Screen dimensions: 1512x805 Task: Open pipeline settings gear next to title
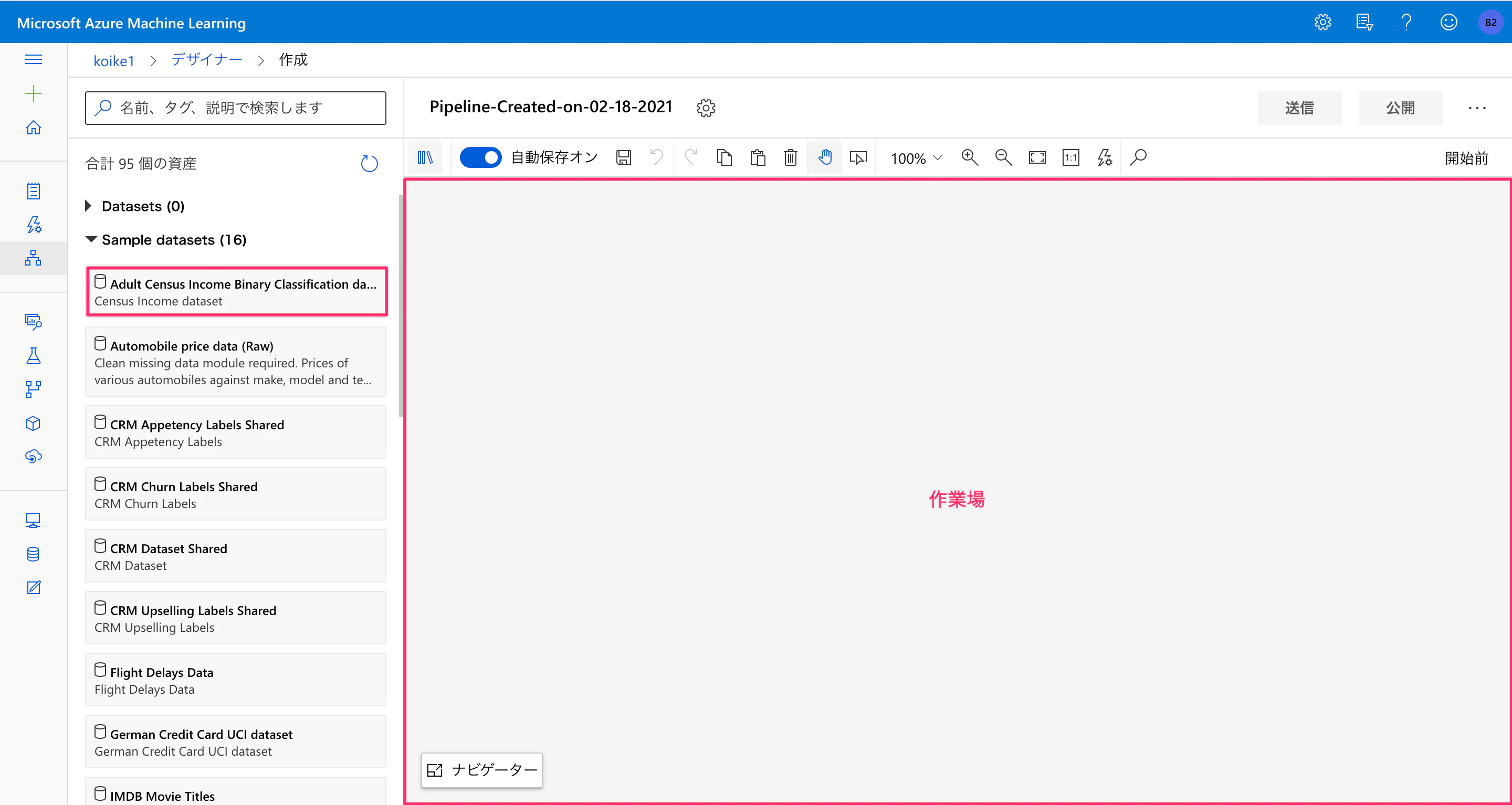click(706, 108)
